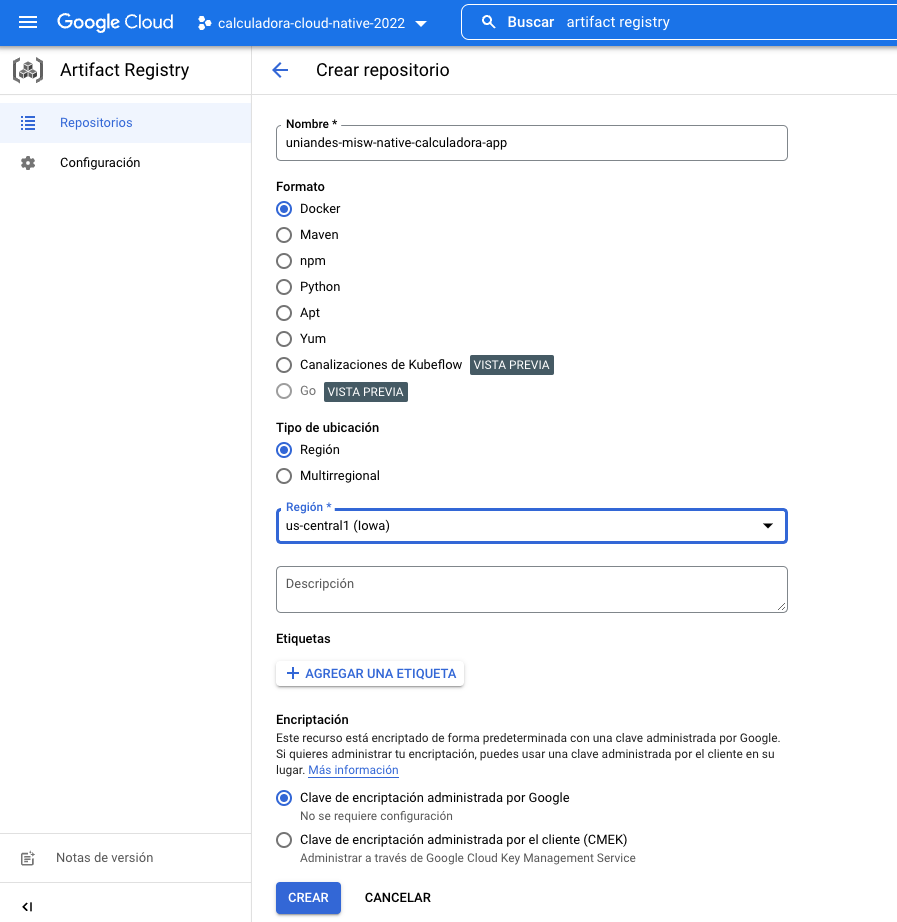Collapse the sidebar navigation panel
Image resolution: width=897 pixels, height=922 pixels.
coord(27,906)
